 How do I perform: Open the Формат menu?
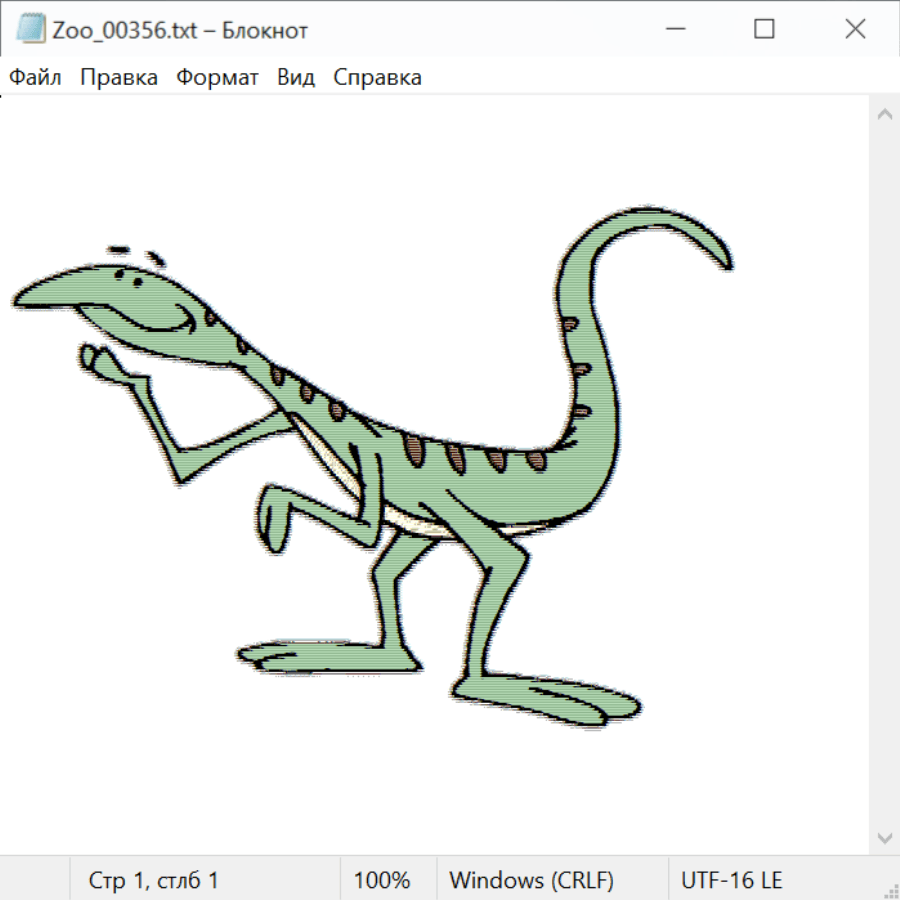pos(217,78)
